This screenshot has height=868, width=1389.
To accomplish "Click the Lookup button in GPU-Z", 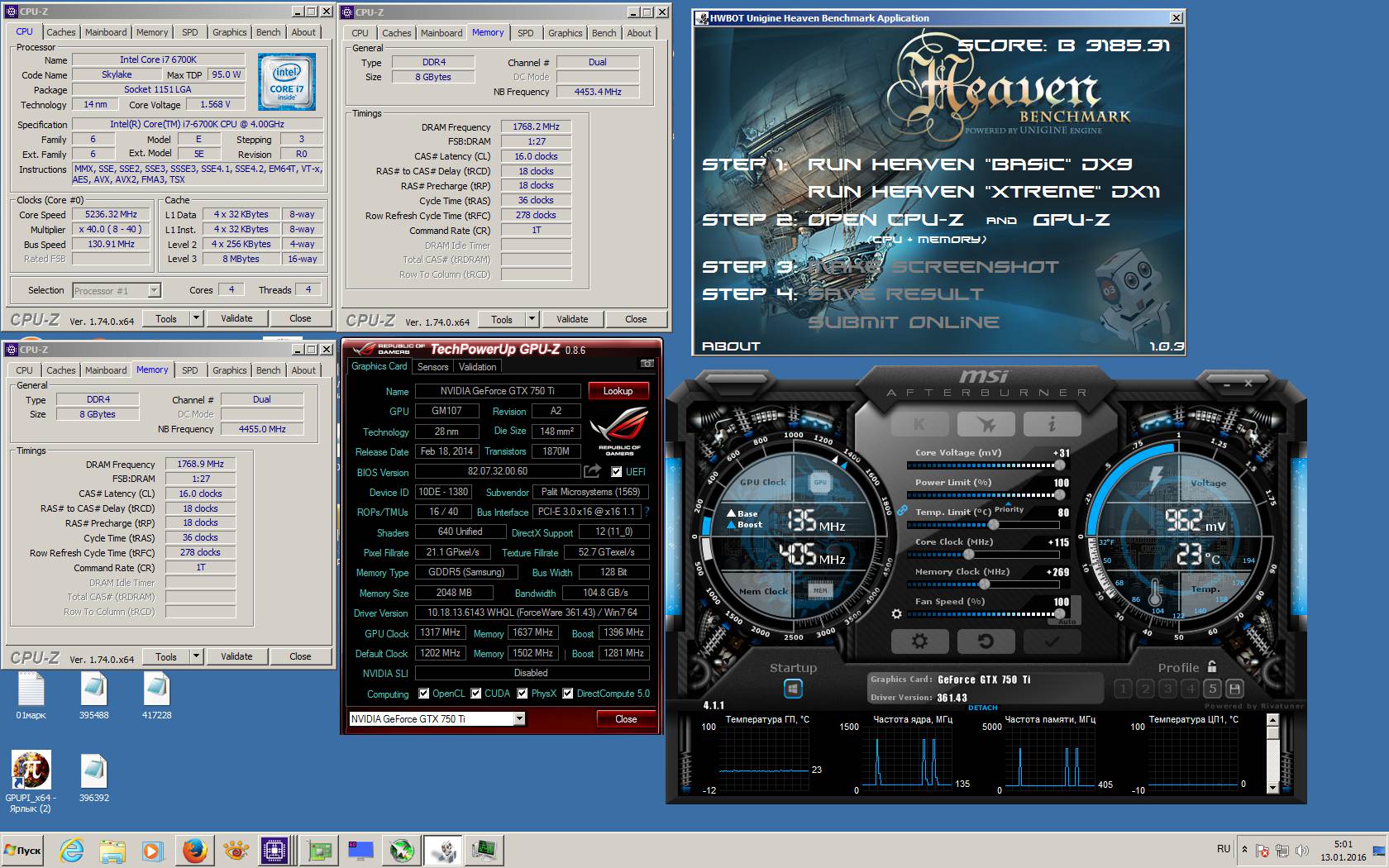I will (x=618, y=391).
